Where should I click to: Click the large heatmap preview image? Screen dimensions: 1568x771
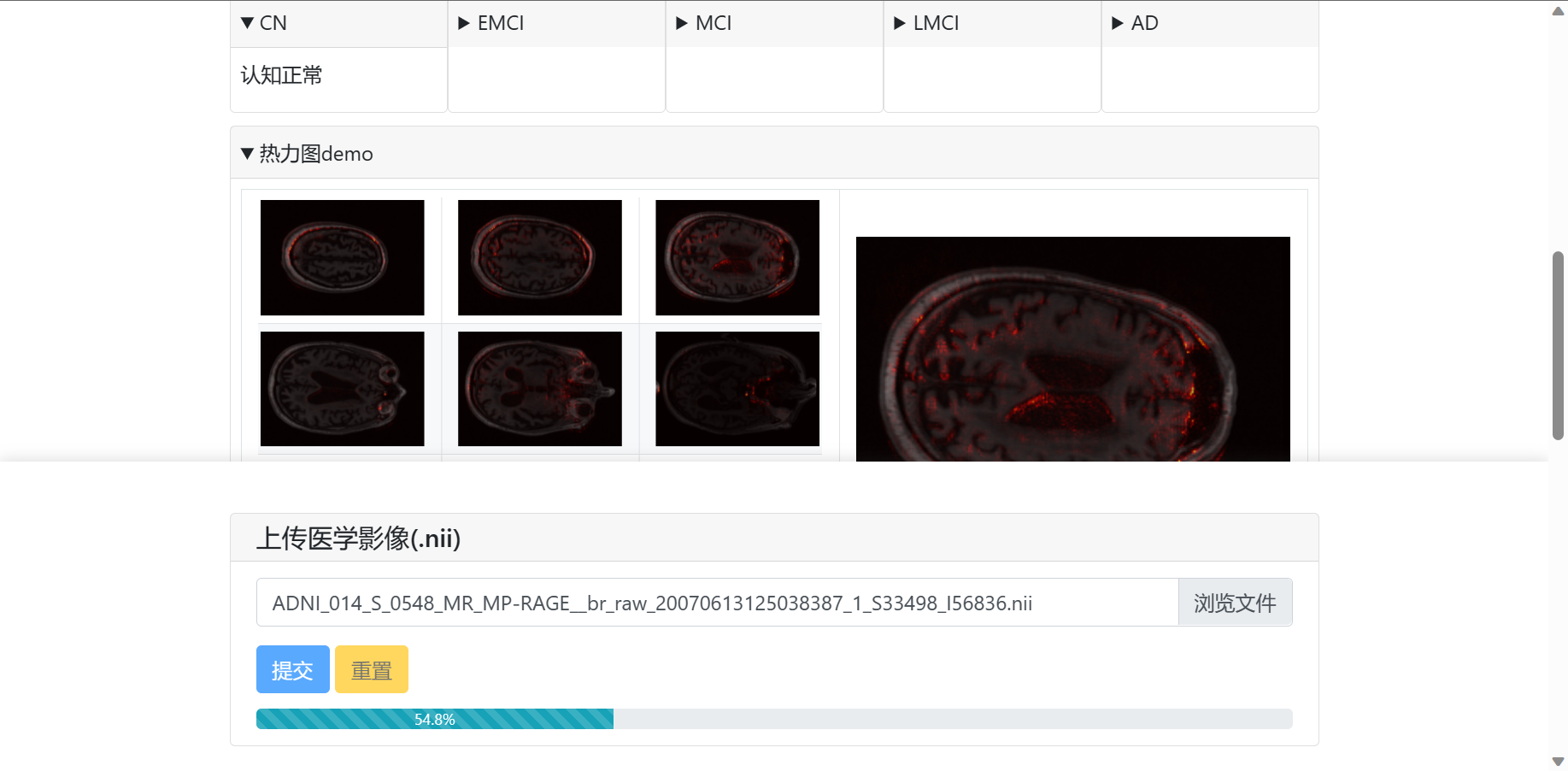1072,349
